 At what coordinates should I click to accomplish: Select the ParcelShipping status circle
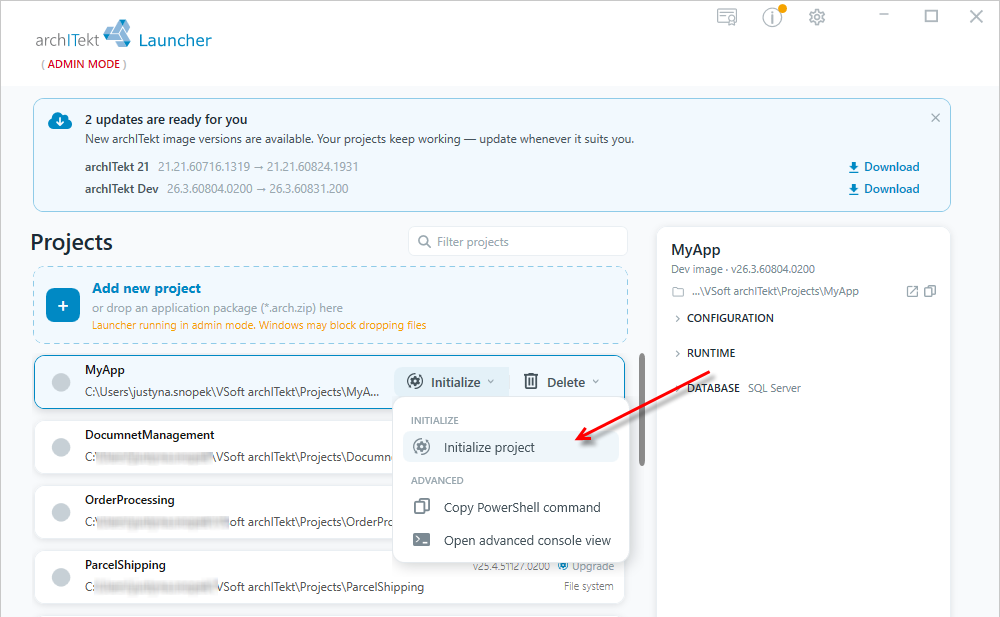coord(61,577)
